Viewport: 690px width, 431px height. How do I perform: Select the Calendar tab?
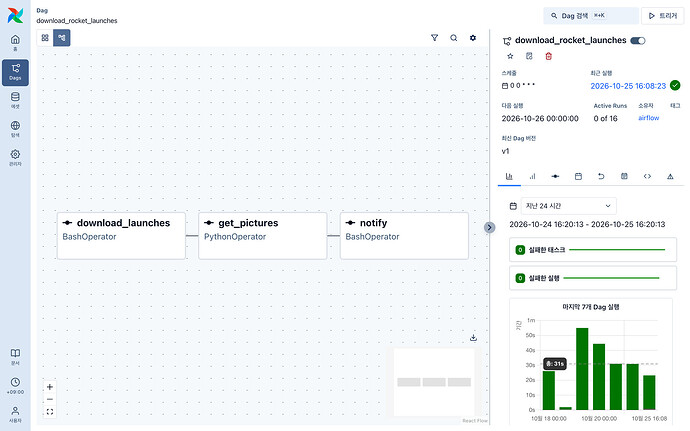point(578,177)
